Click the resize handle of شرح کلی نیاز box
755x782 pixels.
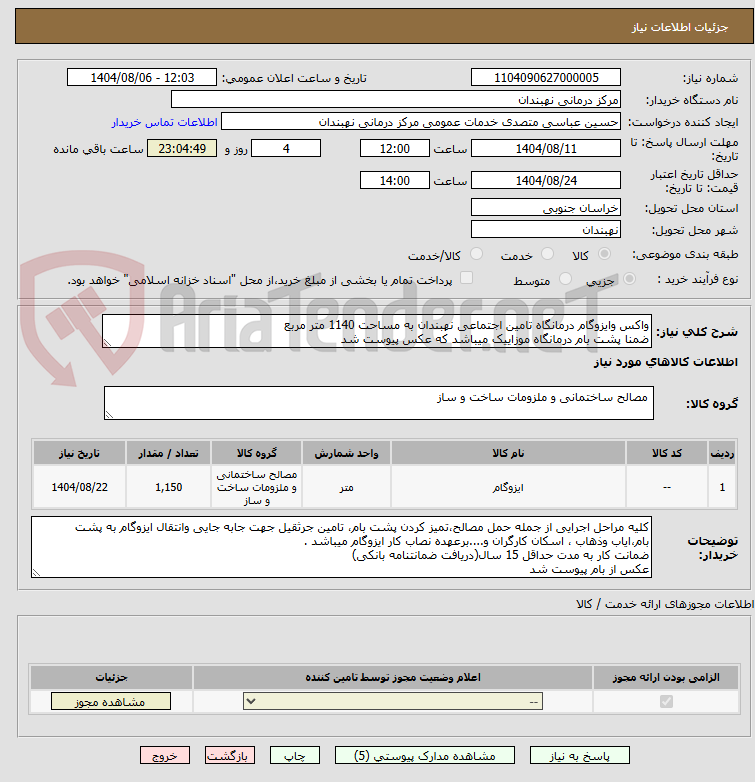tap(107, 342)
